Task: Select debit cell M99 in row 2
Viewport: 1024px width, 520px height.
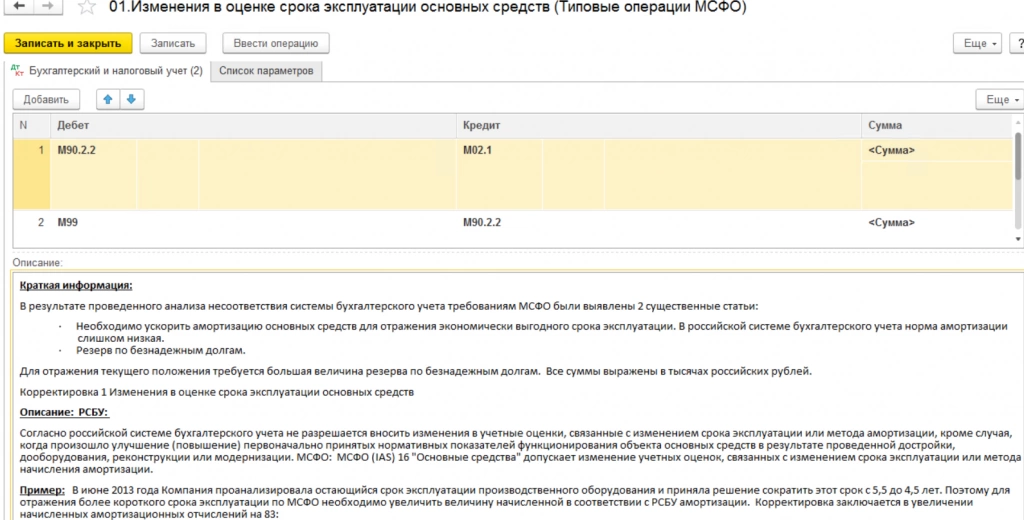Action: click(67, 223)
